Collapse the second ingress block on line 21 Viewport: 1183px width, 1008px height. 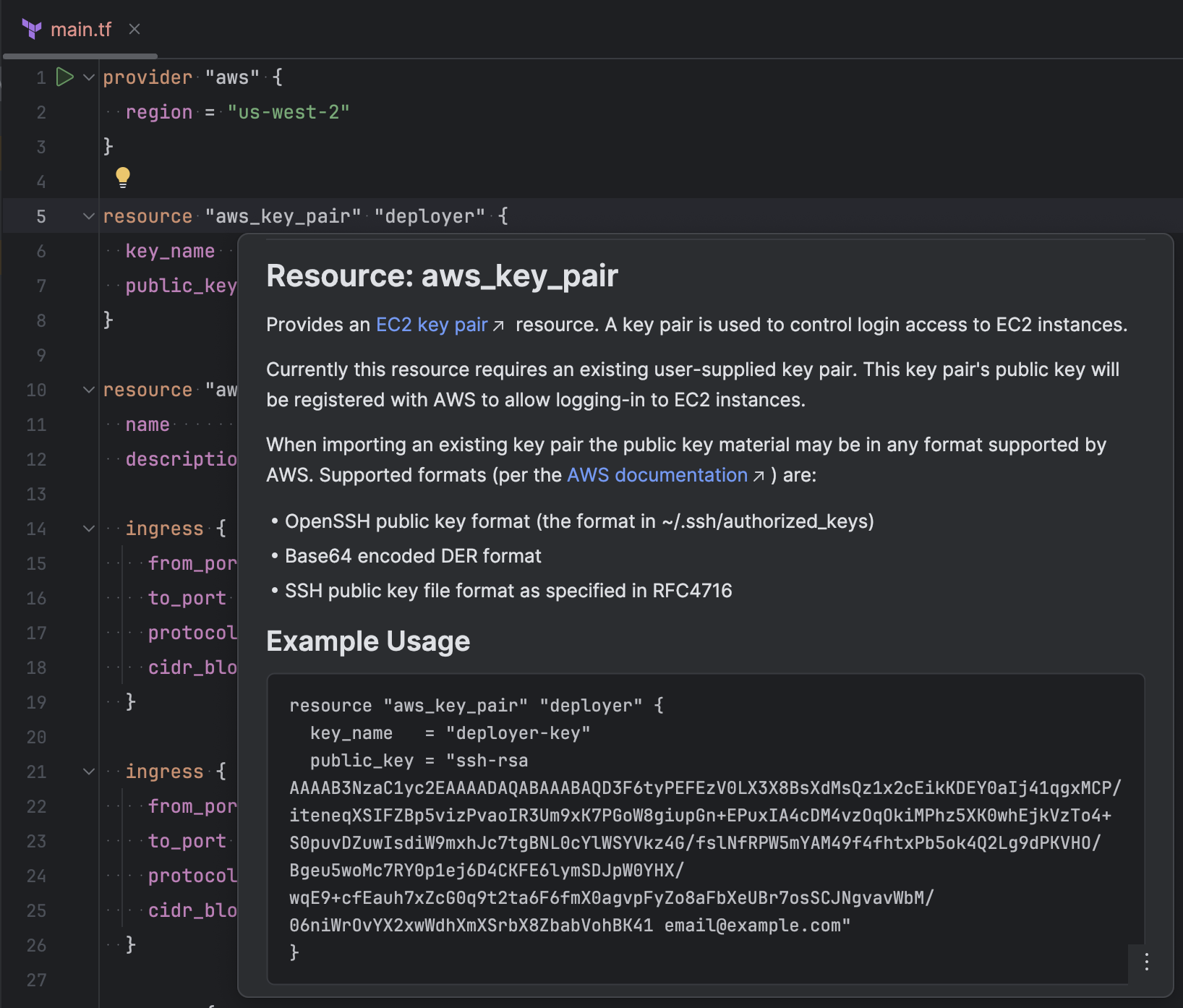point(87,772)
